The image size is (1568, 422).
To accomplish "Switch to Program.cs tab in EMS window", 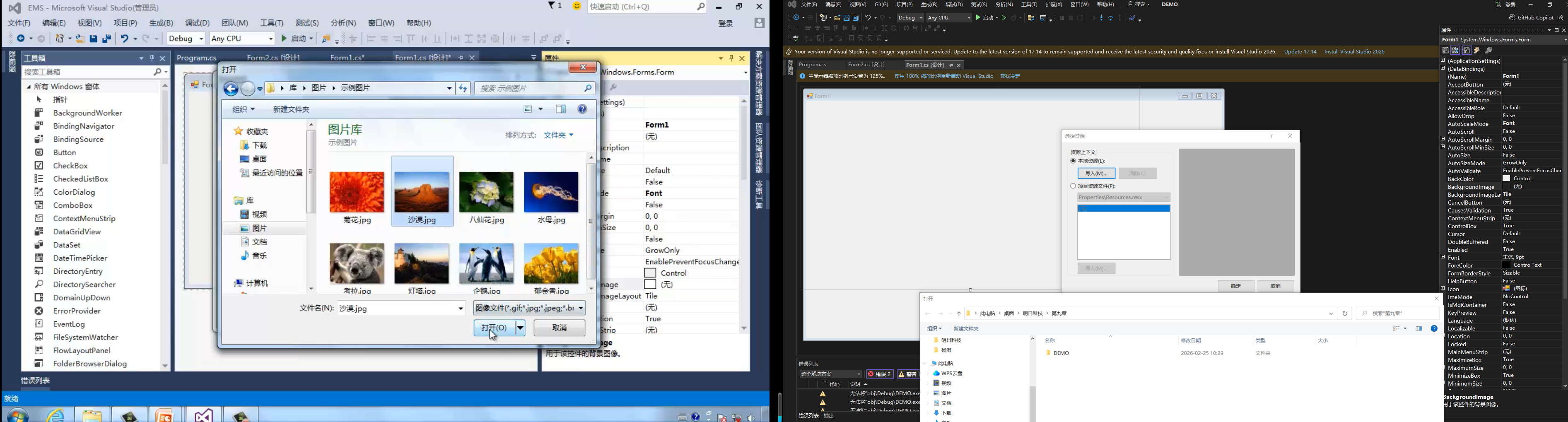I will (197, 58).
